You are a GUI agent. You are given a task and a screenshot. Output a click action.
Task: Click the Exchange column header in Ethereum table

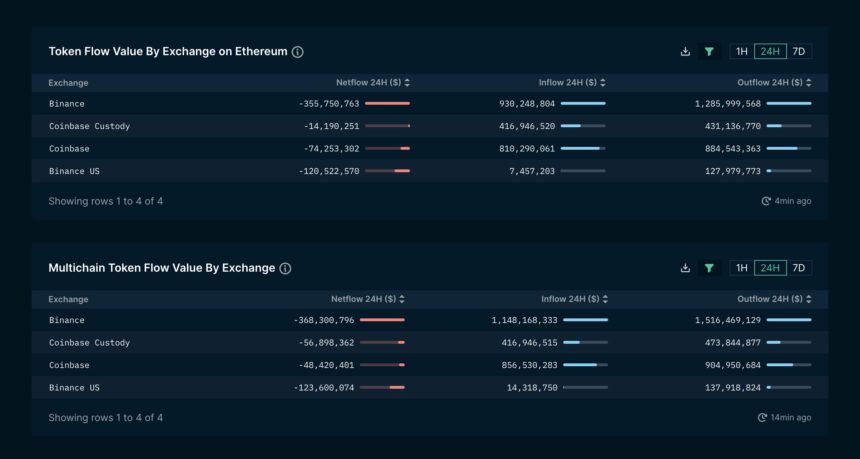pos(68,83)
